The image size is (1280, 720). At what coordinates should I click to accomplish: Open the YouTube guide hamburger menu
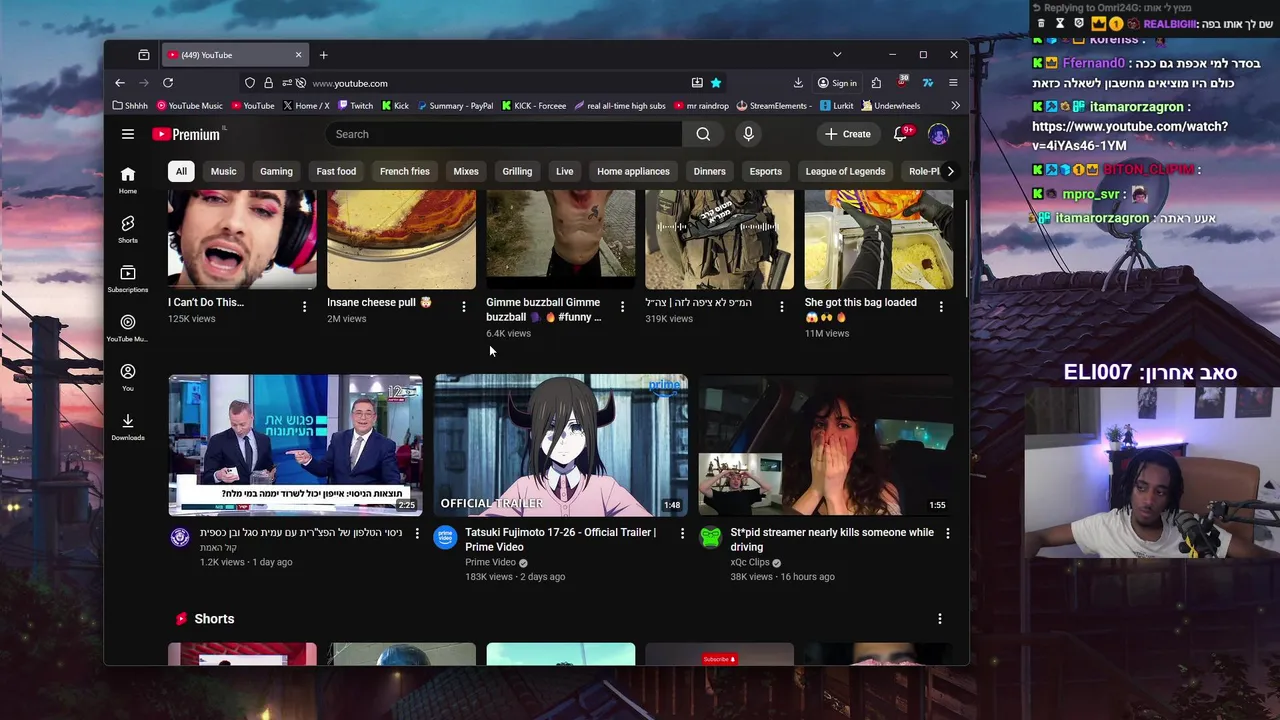pos(128,134)
